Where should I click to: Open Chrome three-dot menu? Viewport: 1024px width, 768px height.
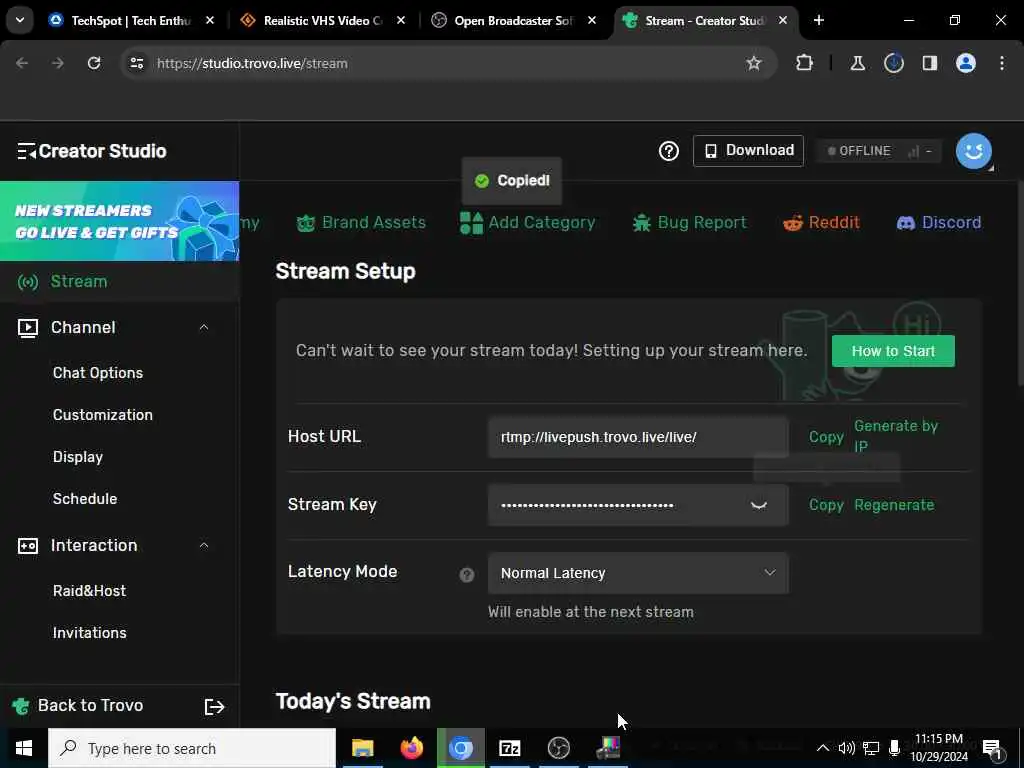pyautogui.click(x=1002, y=63)
